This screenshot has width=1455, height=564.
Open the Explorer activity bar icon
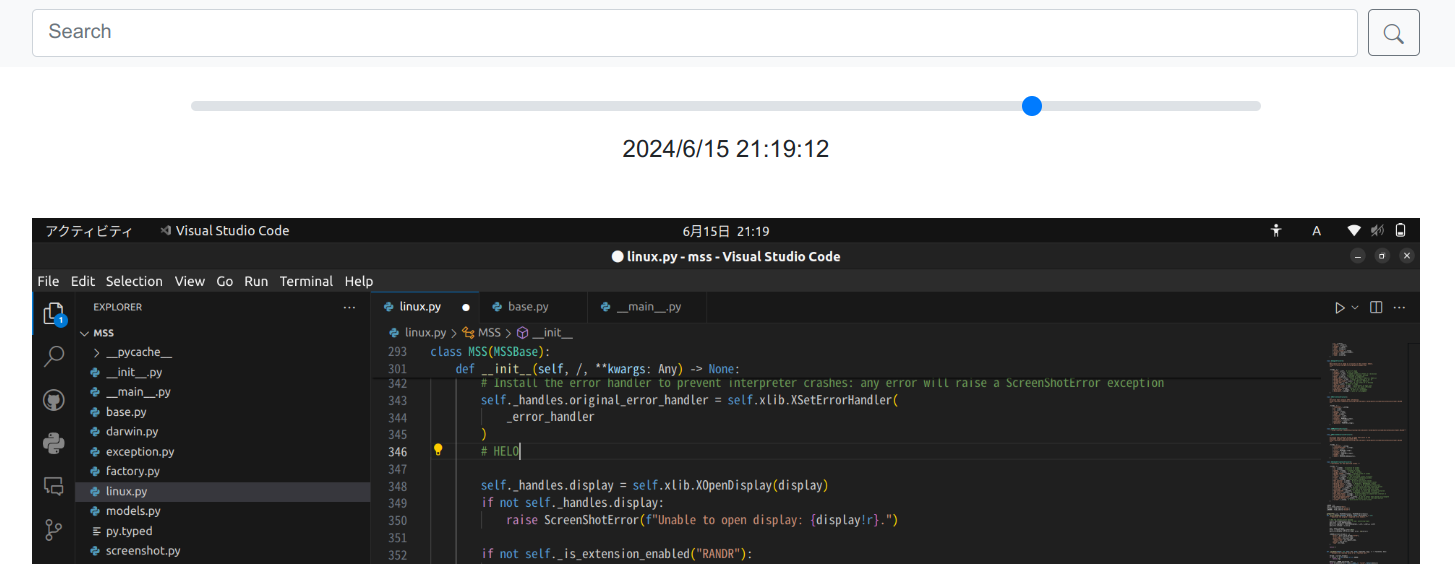click(54, 314)
